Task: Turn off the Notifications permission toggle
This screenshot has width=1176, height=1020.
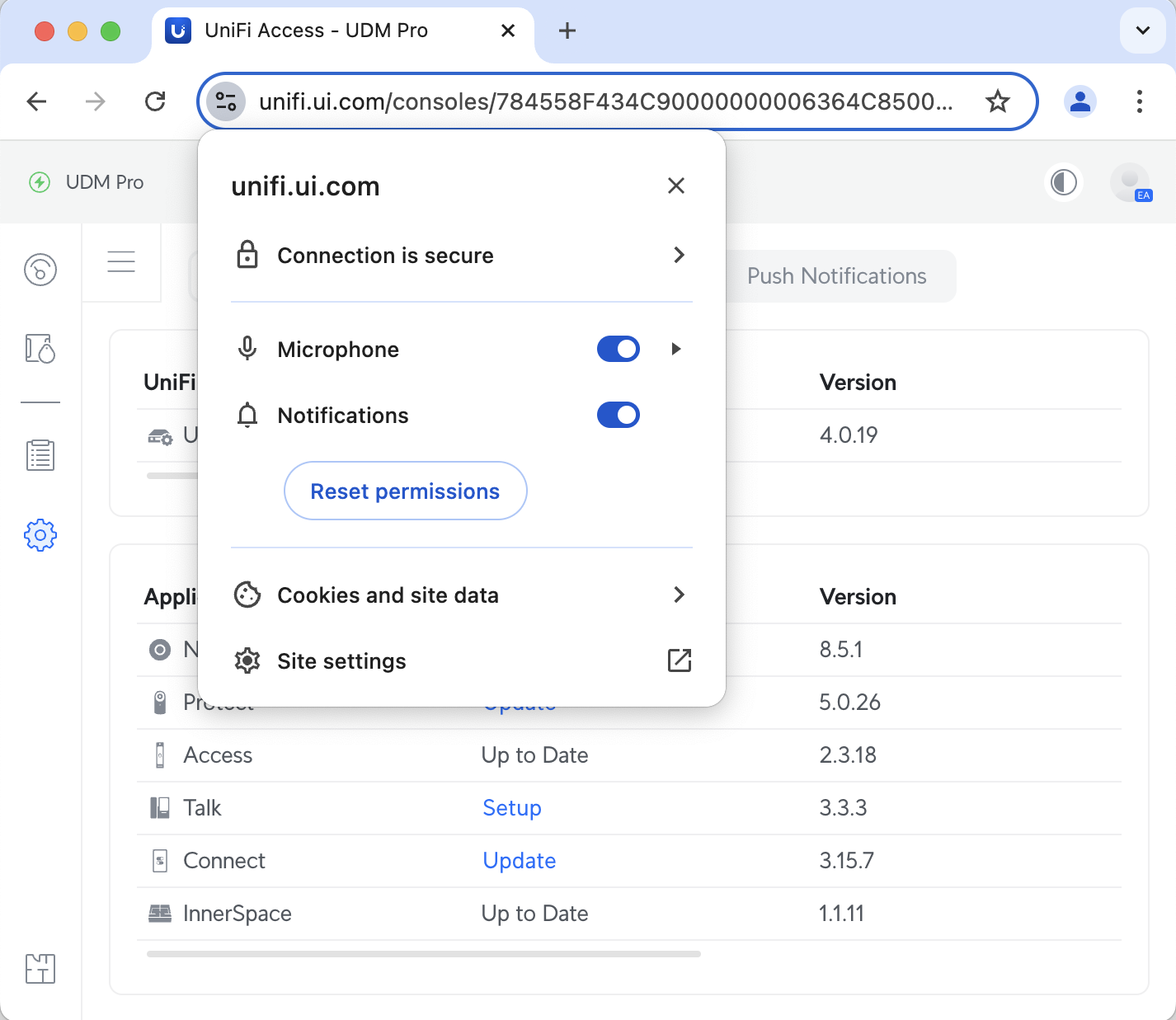Action: pos(619,415)
